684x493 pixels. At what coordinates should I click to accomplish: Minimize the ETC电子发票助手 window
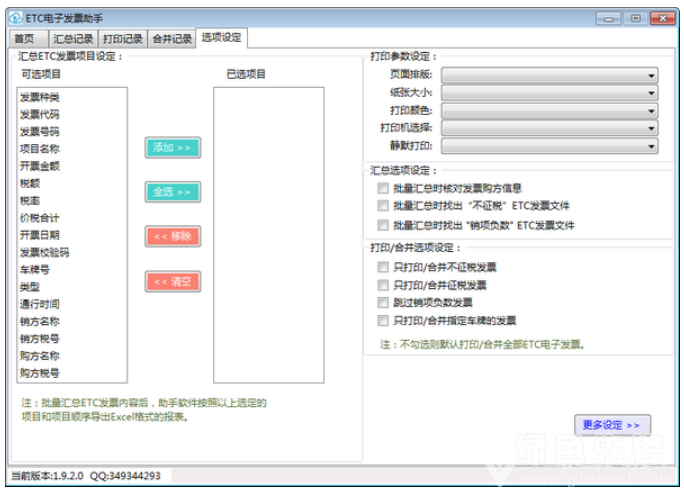(609, 19)
